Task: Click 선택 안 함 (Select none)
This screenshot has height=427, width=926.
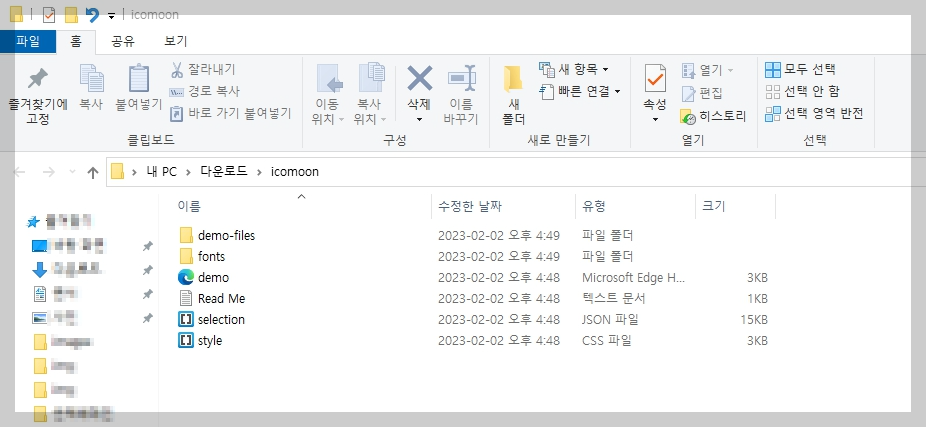Action: (x=802, y=91)
